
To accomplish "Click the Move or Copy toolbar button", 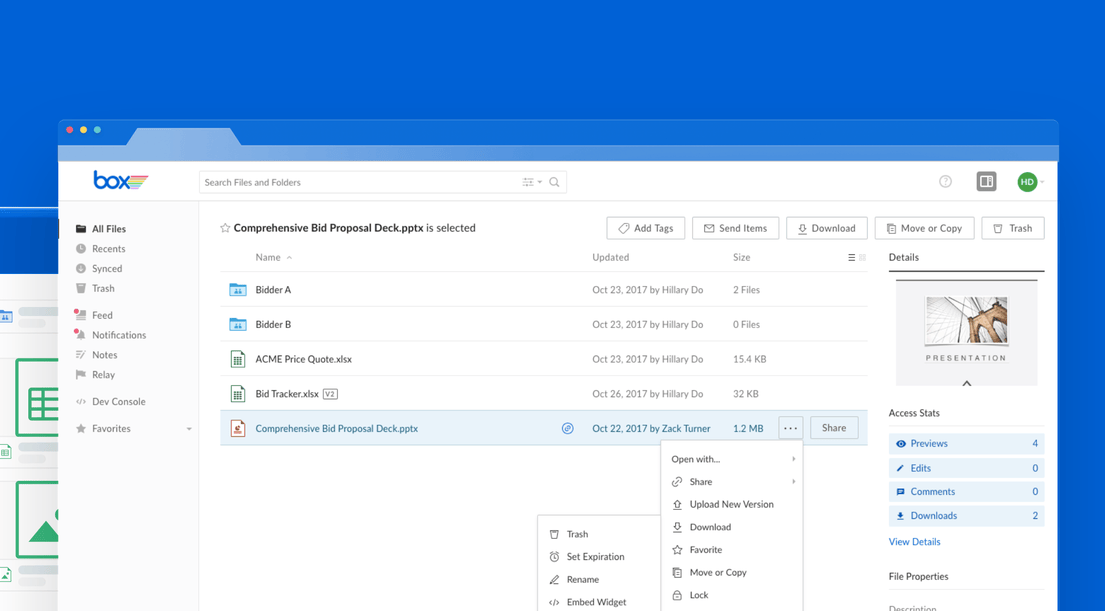I will pos(925,228).
